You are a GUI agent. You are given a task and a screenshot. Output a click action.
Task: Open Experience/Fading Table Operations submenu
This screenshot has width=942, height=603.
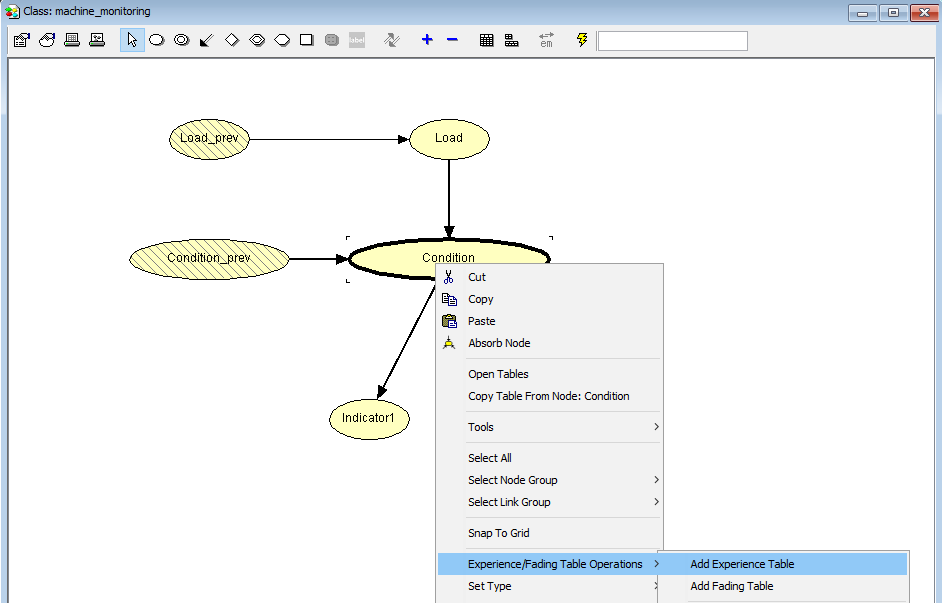point(550,564)
